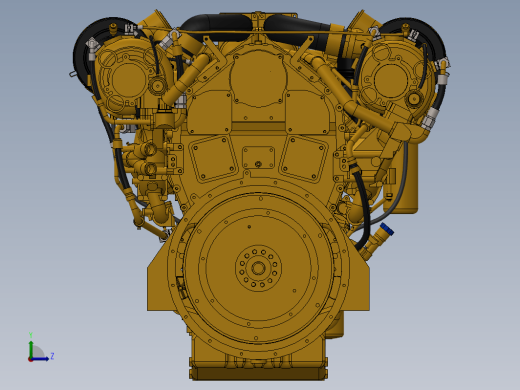Screen dimensions: 520x390
Task: Select the blue cap on the right fitting
Action: tap(387, 229)
